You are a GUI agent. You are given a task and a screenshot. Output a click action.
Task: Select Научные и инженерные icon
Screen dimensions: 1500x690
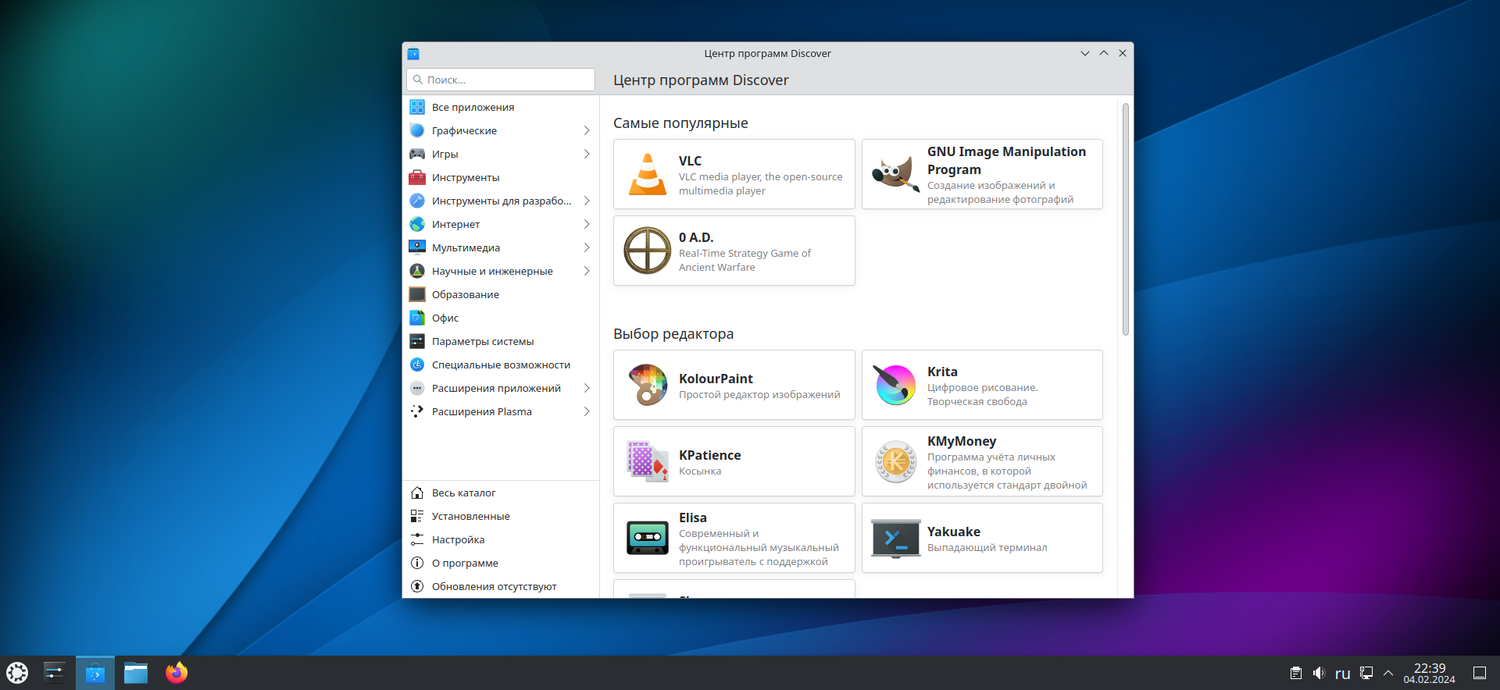(417, 271)
